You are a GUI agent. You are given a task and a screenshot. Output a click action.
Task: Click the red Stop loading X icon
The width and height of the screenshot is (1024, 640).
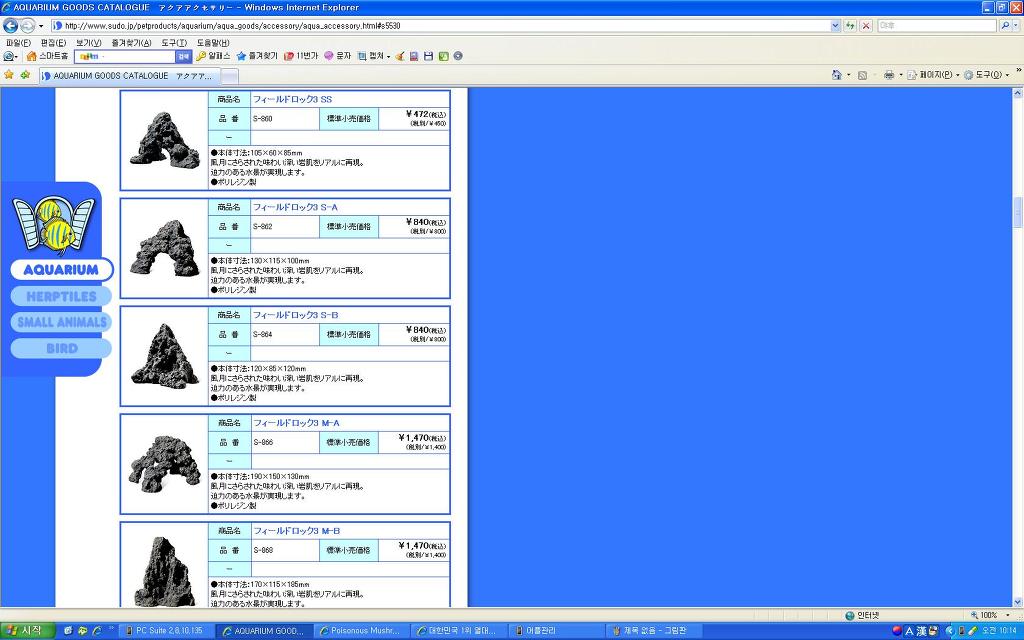coord(866,25)
